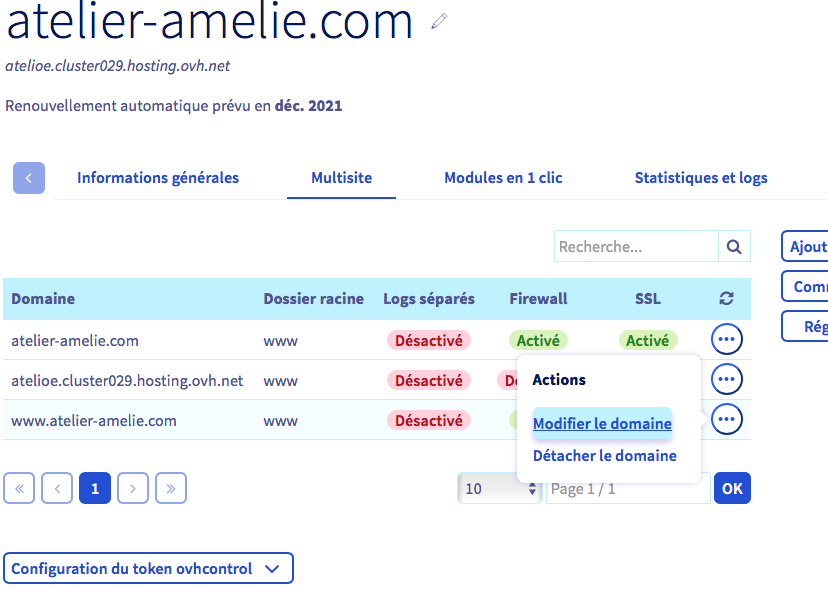The width and height of the screenshot is (828, 603).
Task: Expand Configuration du token ovhcontrol
Action: [149, 568]
